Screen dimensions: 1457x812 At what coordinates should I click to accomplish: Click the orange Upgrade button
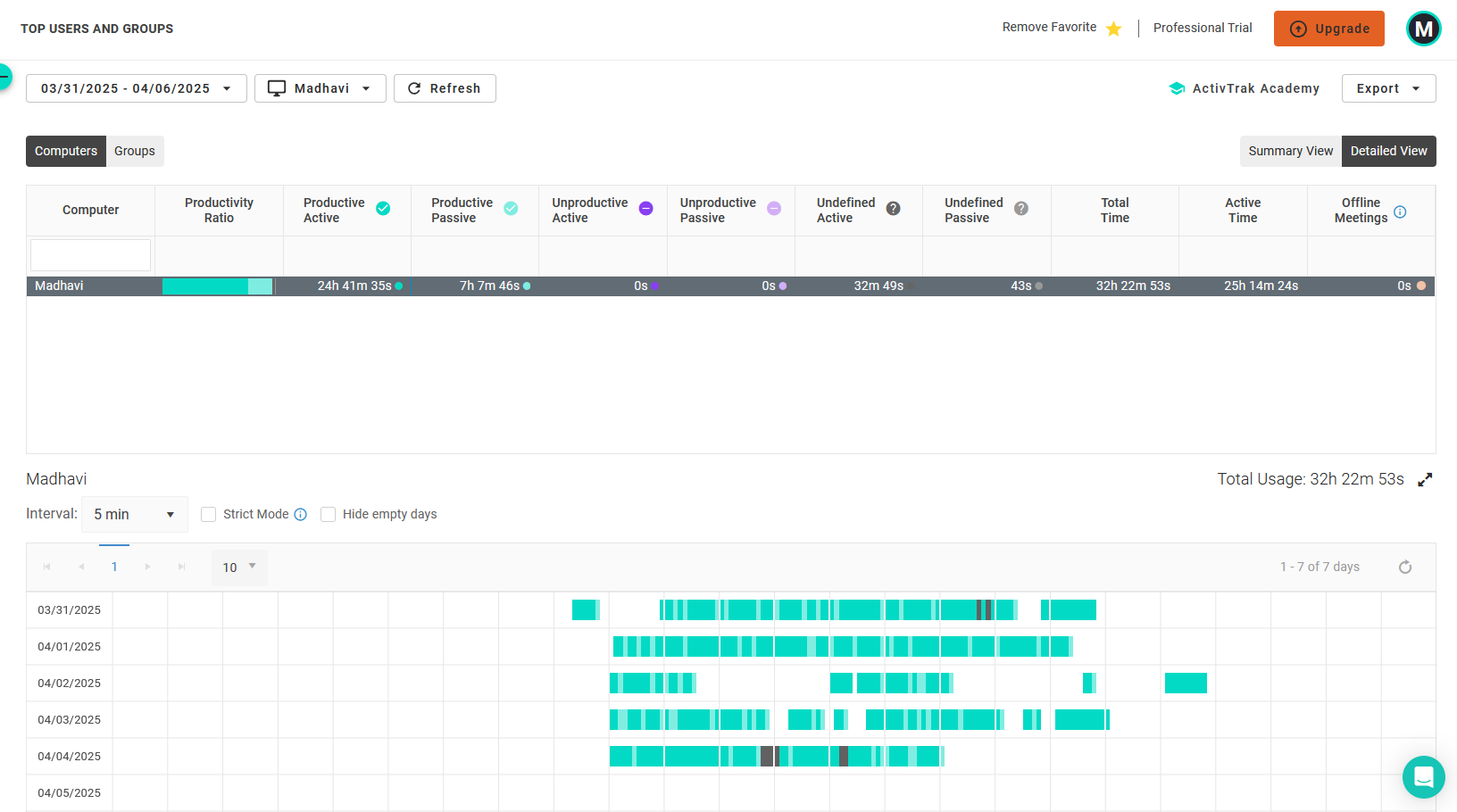tap(1328, 29)
